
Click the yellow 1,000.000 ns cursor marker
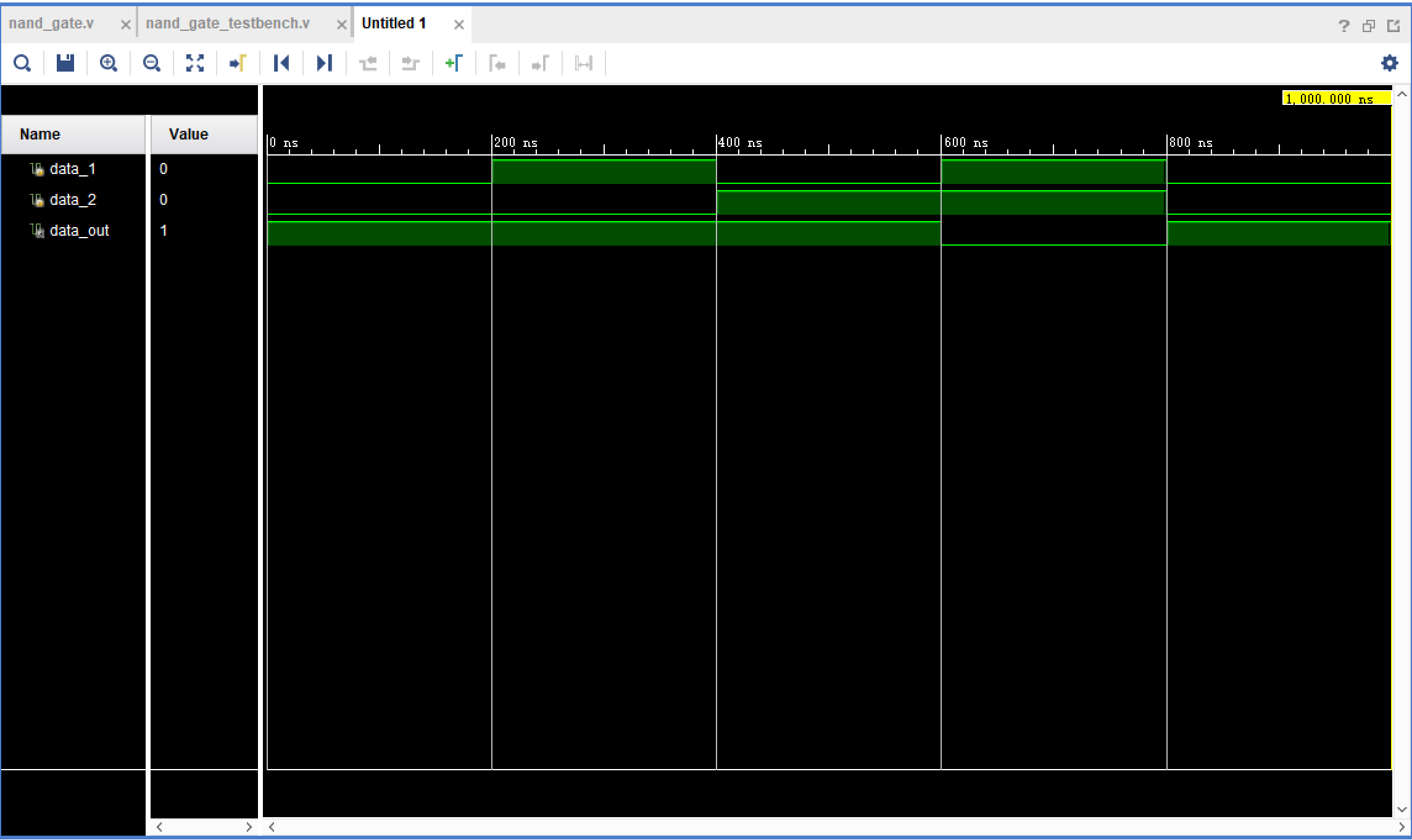[1336, 99]
